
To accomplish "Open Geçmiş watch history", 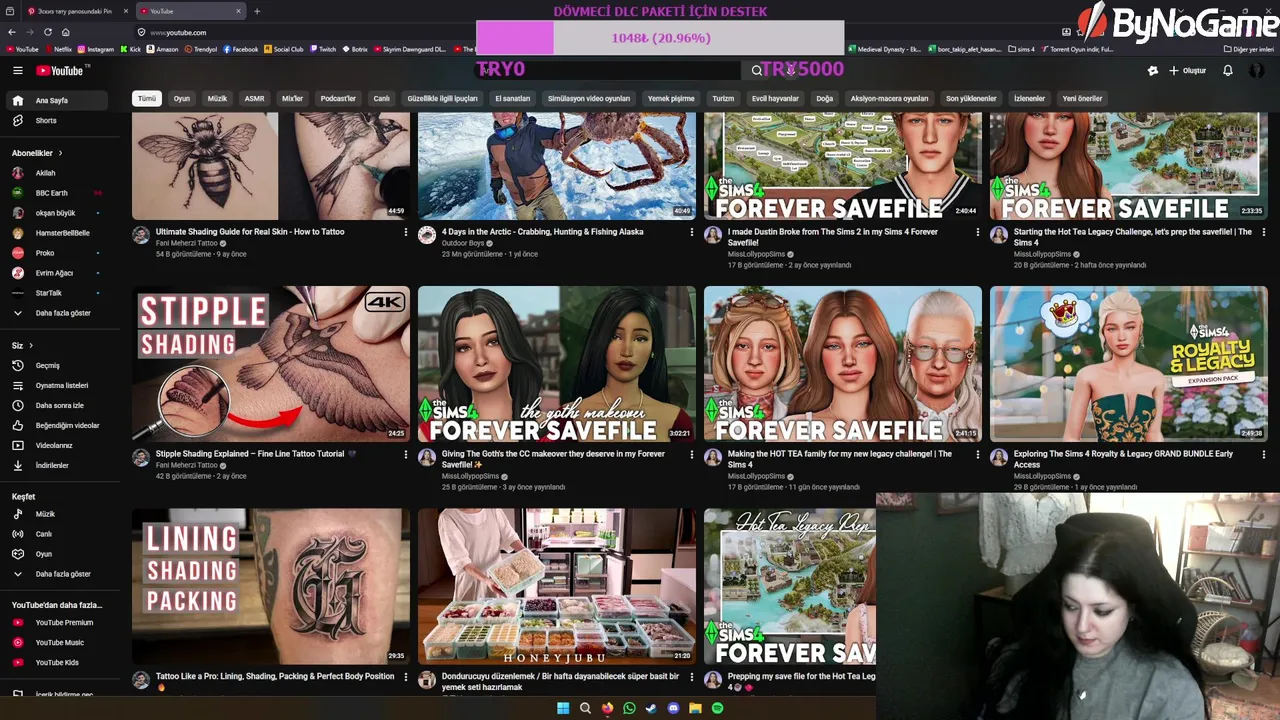I will point(48,366).
